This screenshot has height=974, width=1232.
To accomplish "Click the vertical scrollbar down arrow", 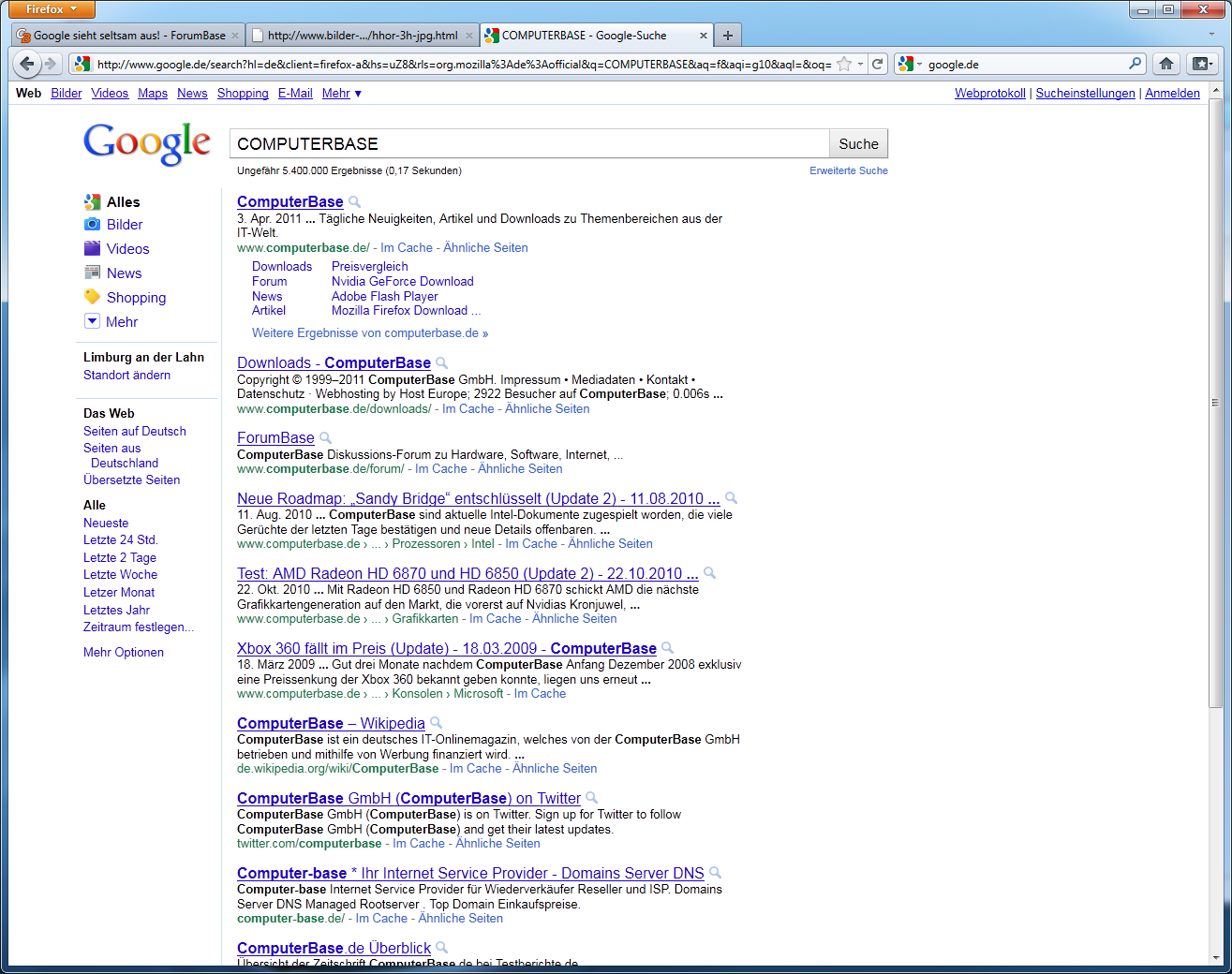I will coord(1216,958).
